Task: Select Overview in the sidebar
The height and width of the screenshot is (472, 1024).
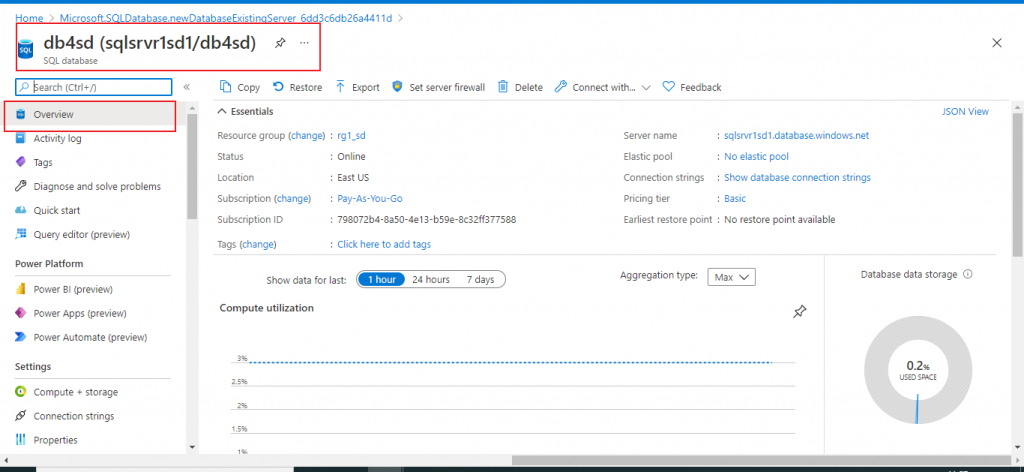Action: [x=90, y=114]
